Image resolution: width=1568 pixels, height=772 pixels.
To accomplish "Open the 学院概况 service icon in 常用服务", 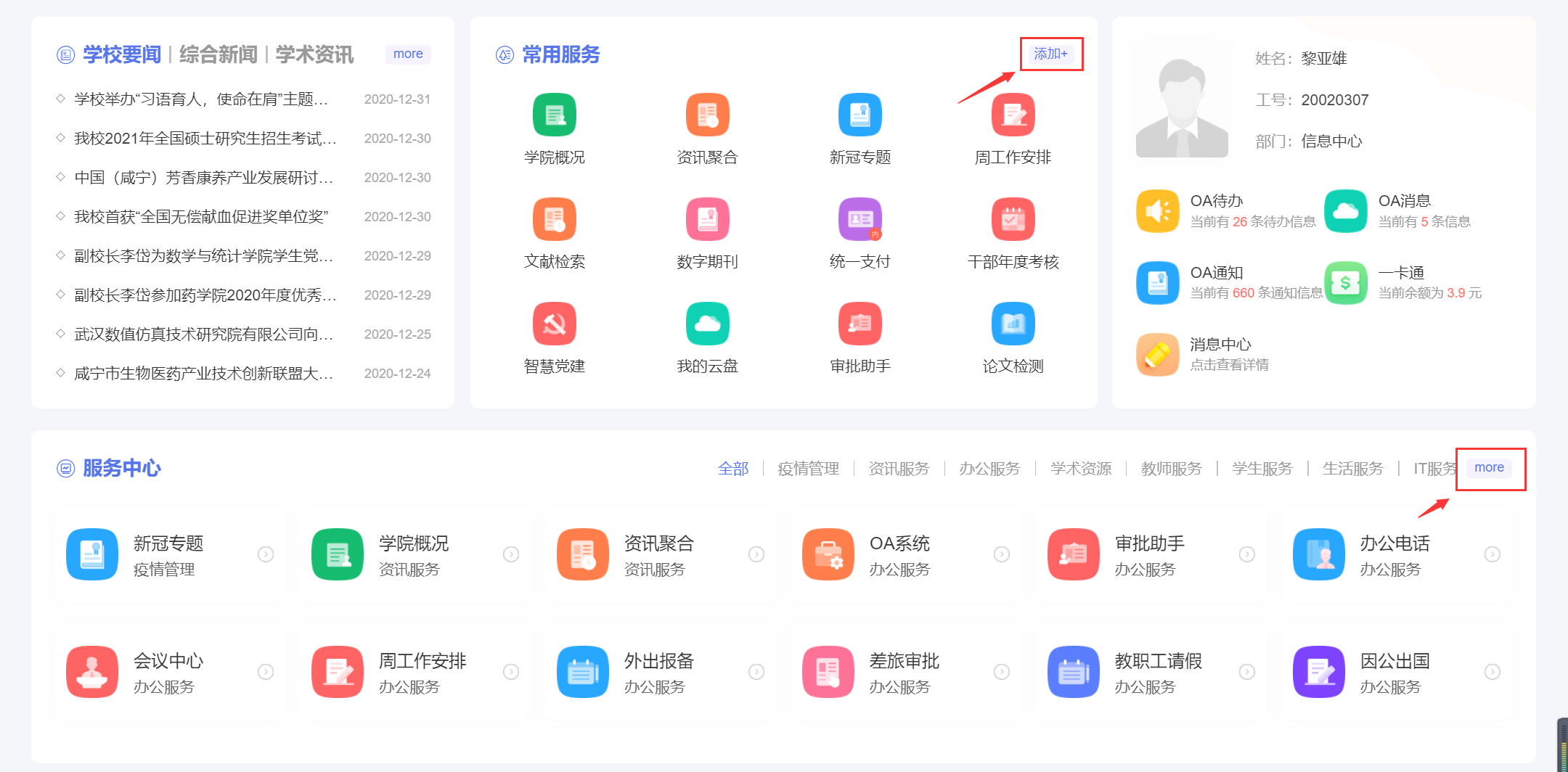I will [555, 115].
